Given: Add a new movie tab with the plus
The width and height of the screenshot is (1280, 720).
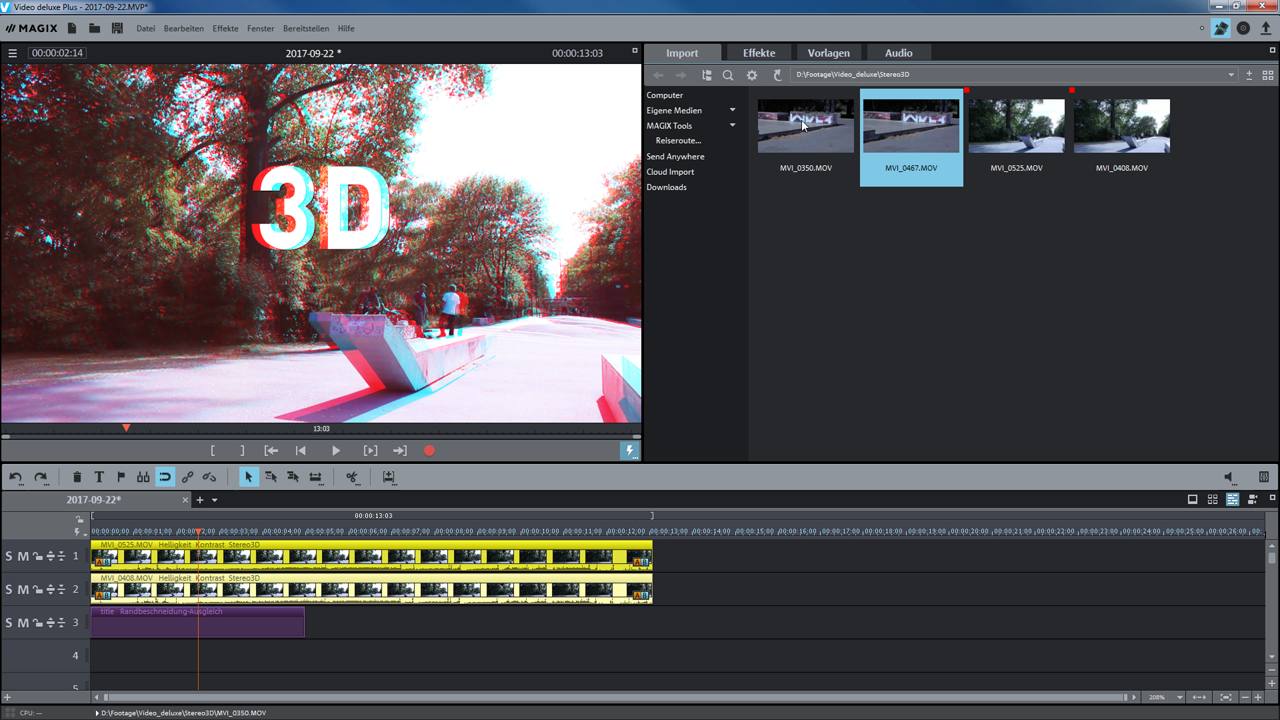Looking at the screenshot, I should (200, 500).
